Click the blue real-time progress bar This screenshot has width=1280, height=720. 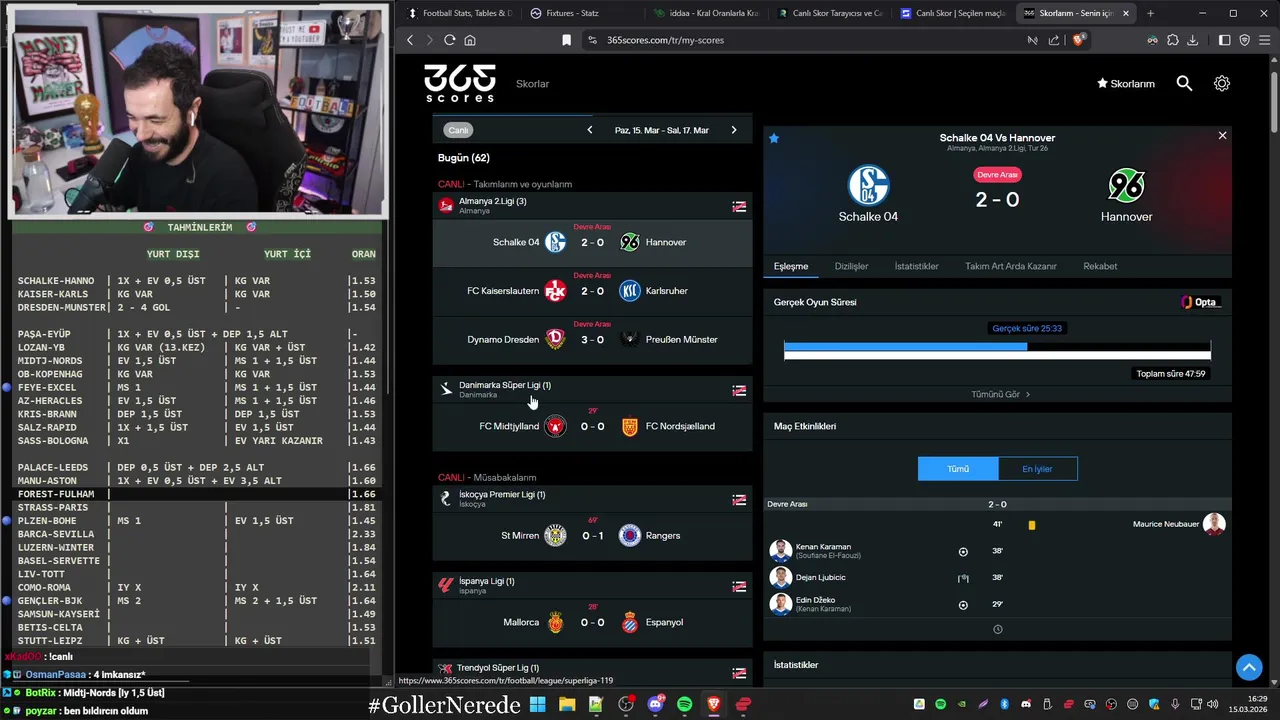click(905, 347)
